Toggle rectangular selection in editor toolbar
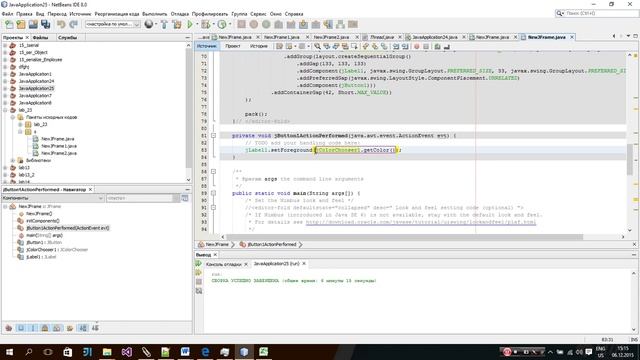This screenshot has height=360, width=640. 354,47
